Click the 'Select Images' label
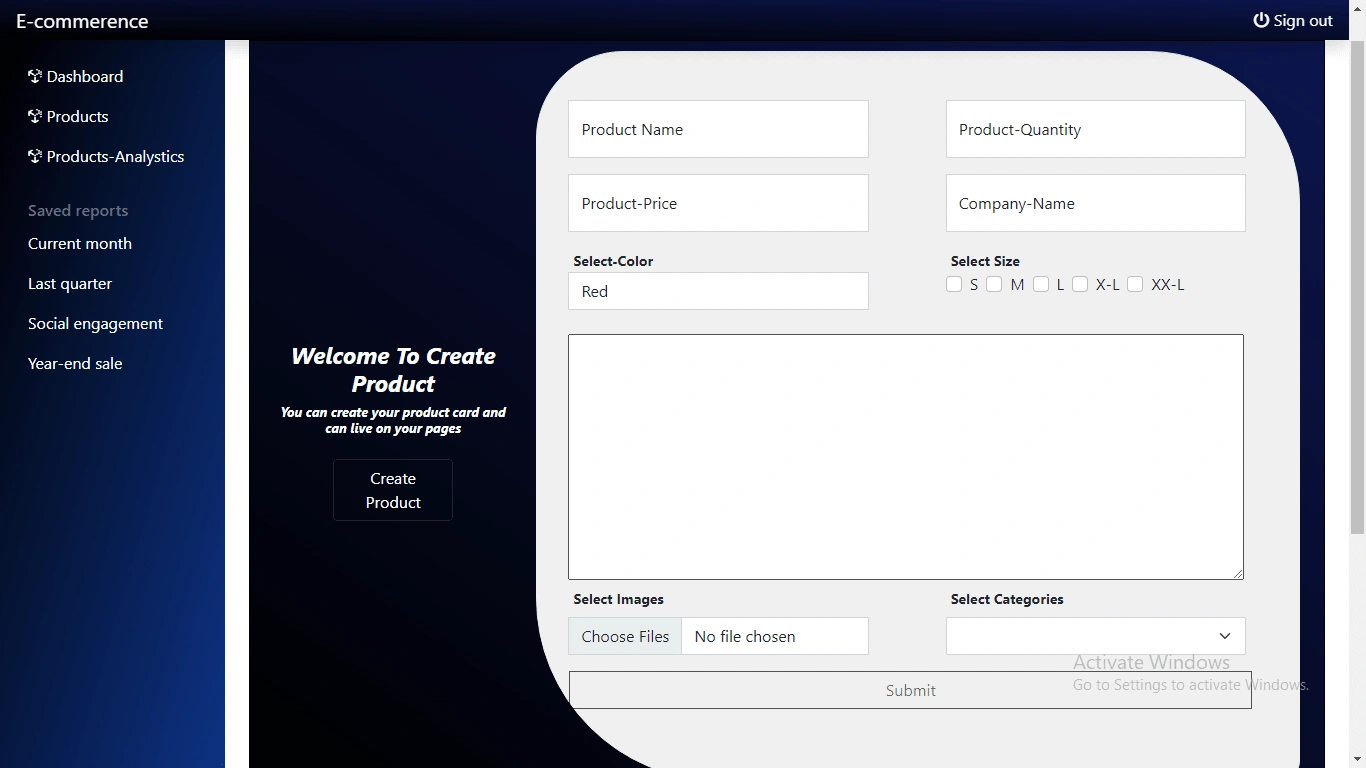This screenshot has height=768, width=1366. coord(618,599)
